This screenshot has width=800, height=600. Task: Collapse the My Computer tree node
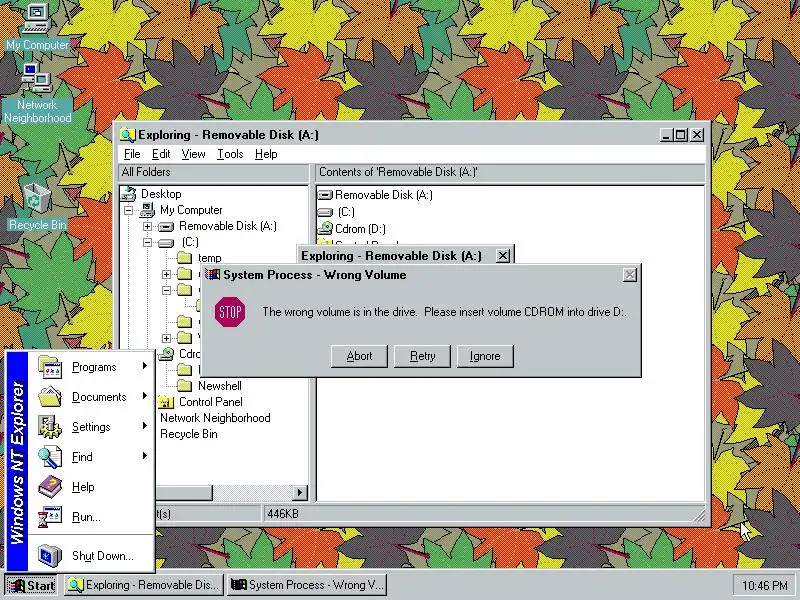129,210
